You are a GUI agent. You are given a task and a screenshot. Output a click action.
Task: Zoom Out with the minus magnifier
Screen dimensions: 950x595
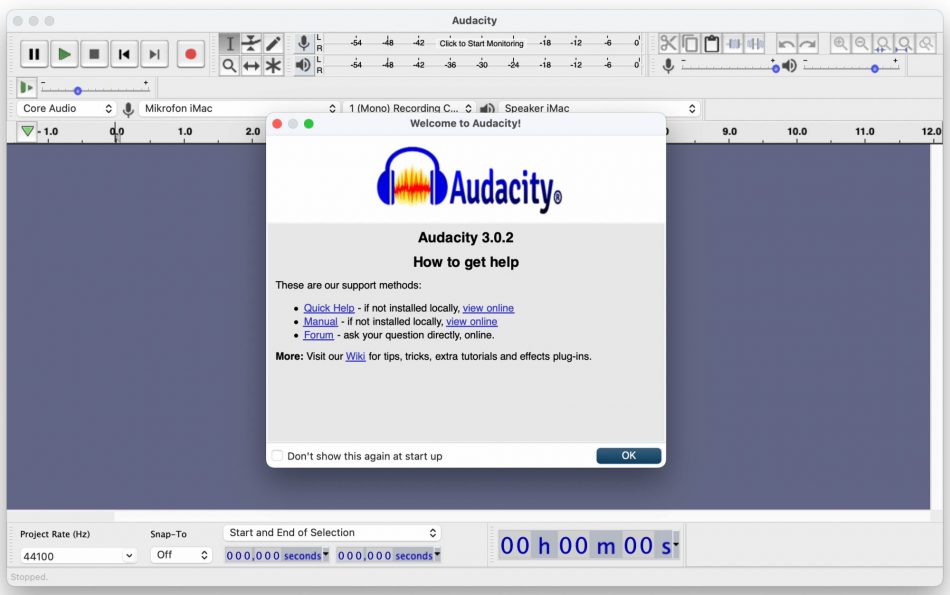(862, 44)
